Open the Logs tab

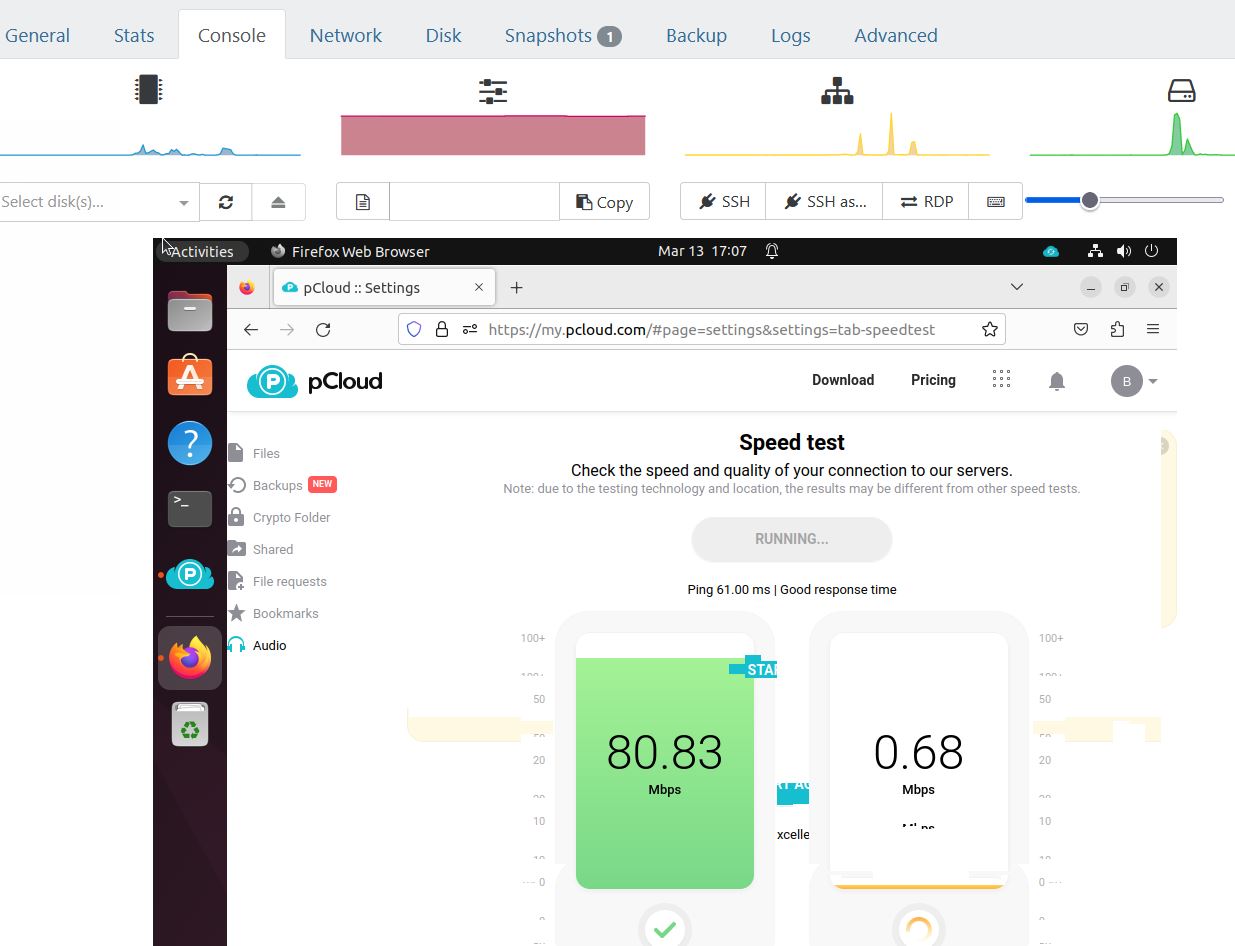790,35
